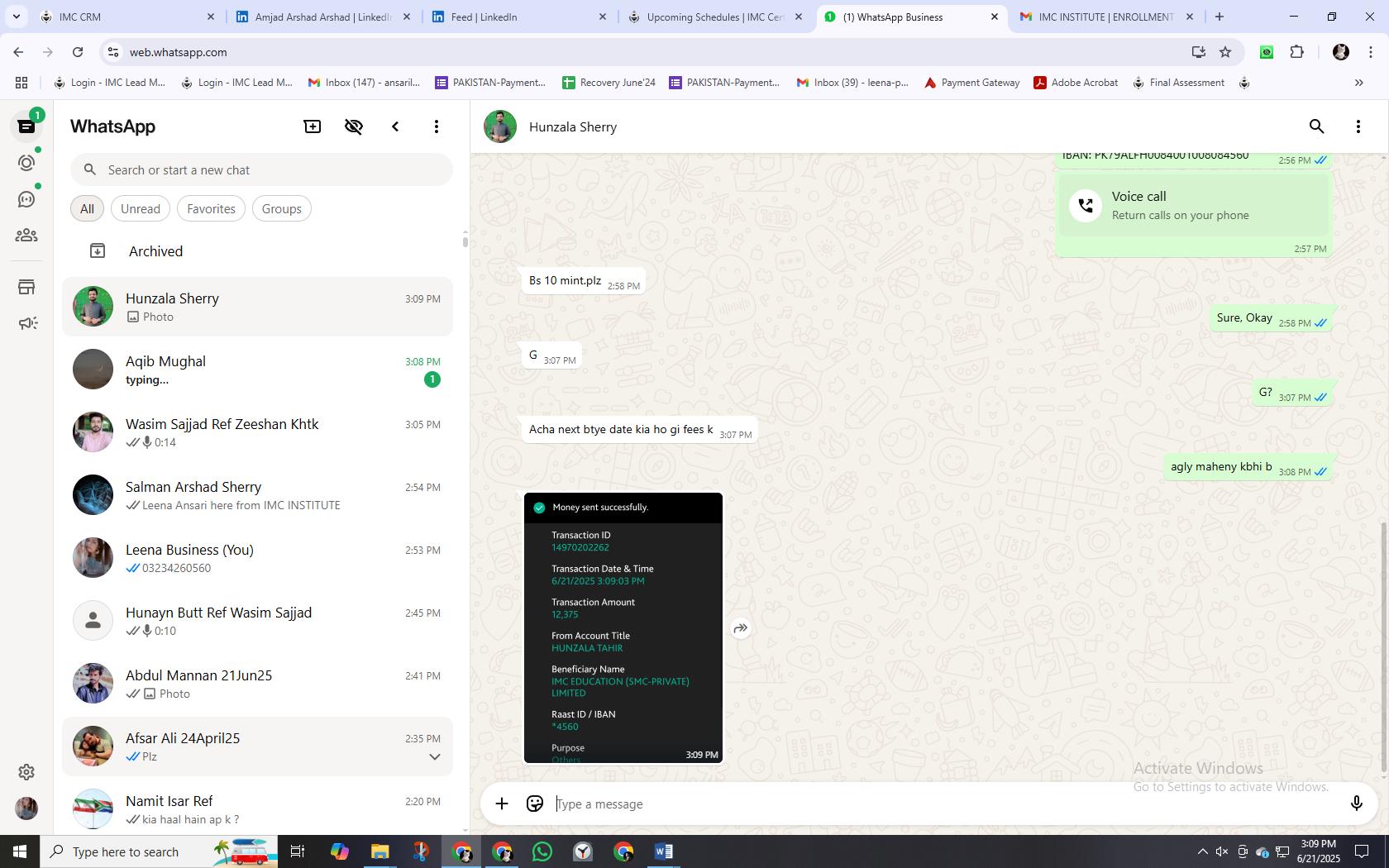
Task: Select the Groups filter chip
Action: click(x=281, y=208)
